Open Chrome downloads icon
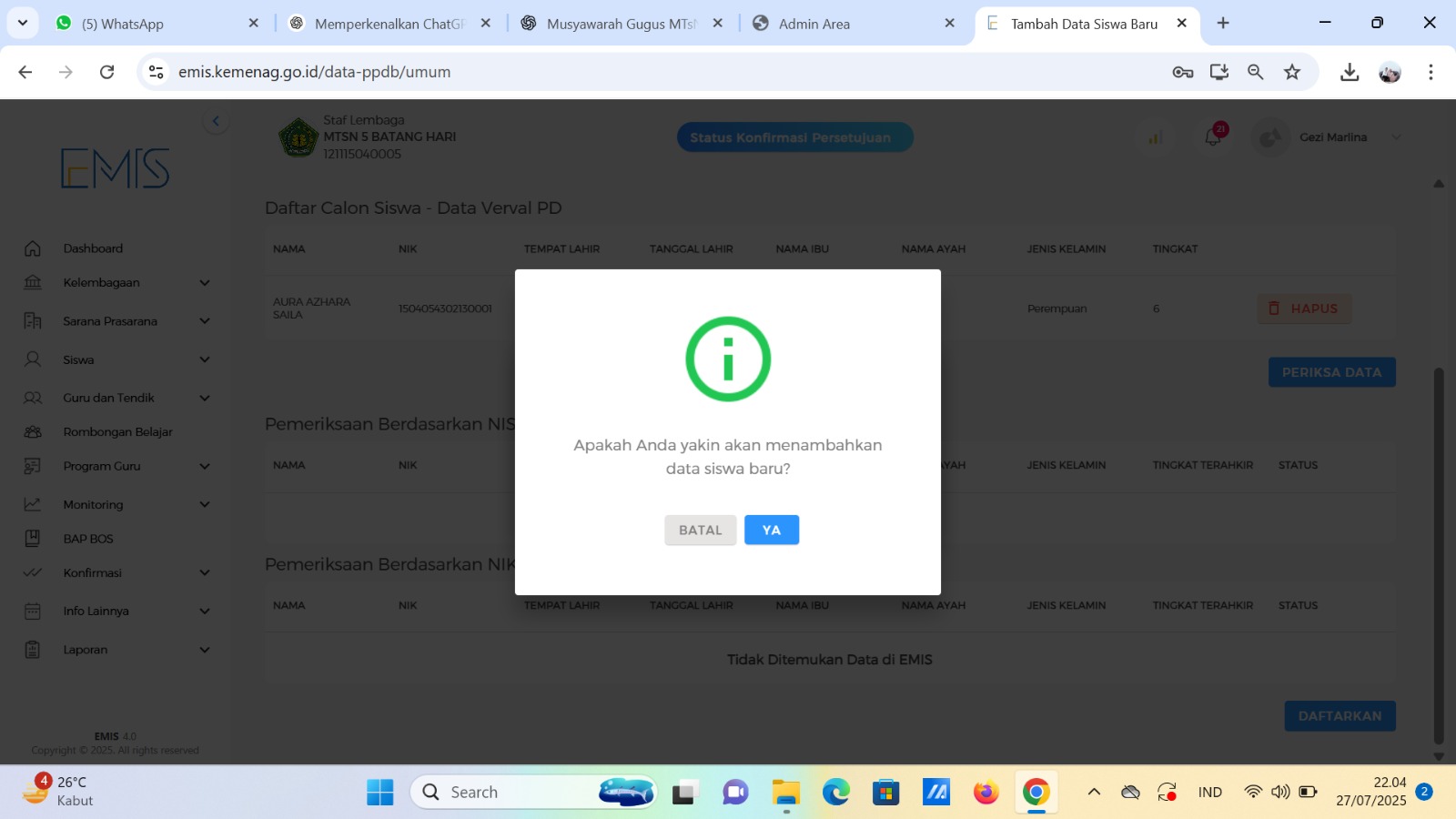The image size is (1456, 819). (x=1350, y=72)
